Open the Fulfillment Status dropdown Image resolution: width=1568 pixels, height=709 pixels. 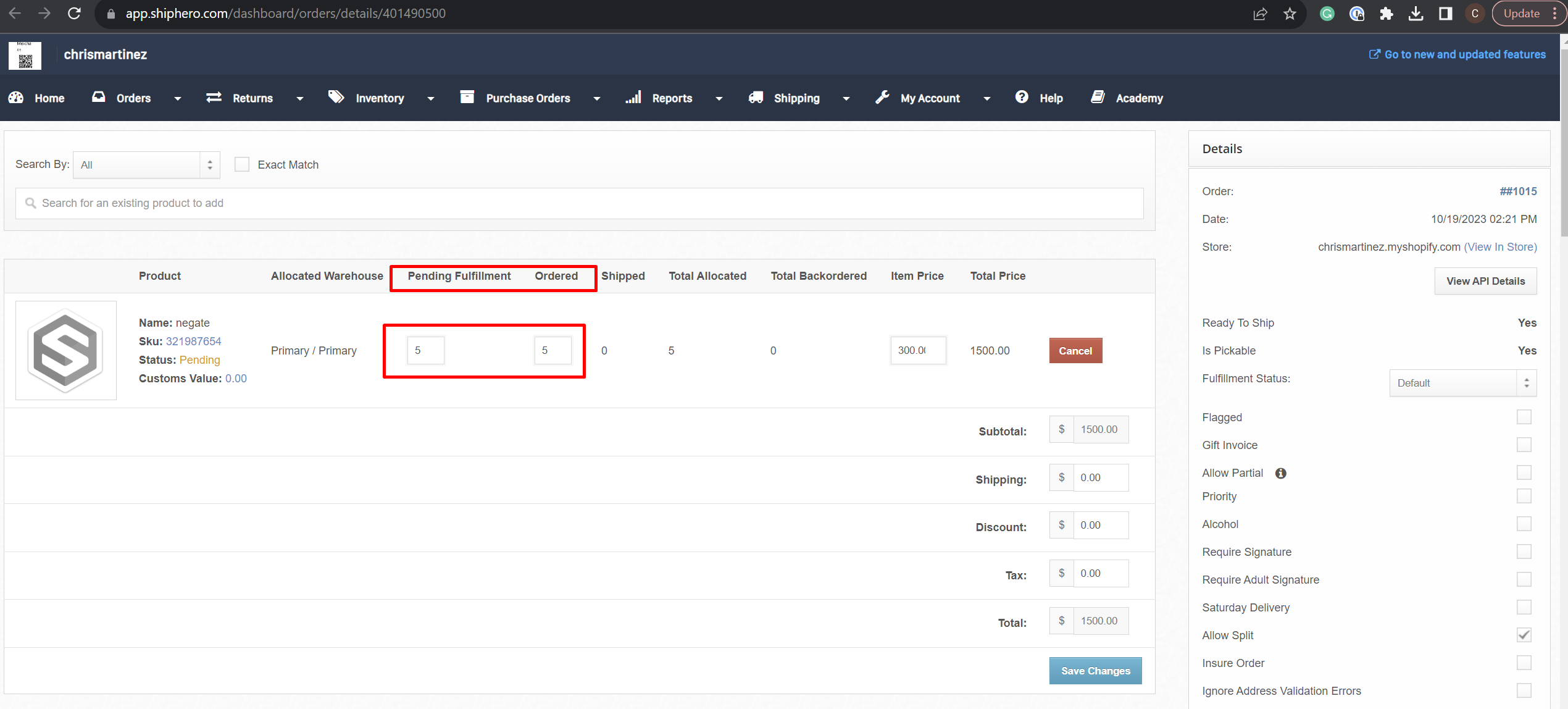click(1462, 383)
